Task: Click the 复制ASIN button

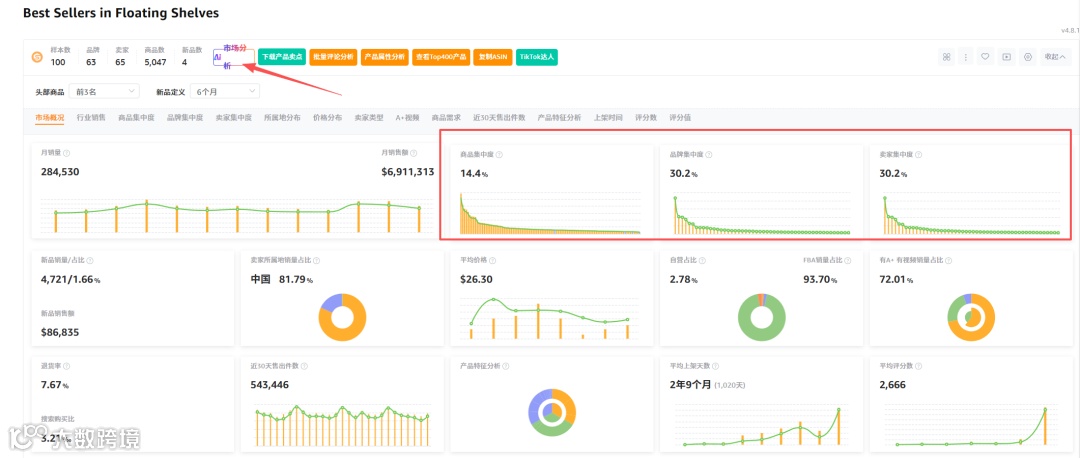Action: [494, 57]
